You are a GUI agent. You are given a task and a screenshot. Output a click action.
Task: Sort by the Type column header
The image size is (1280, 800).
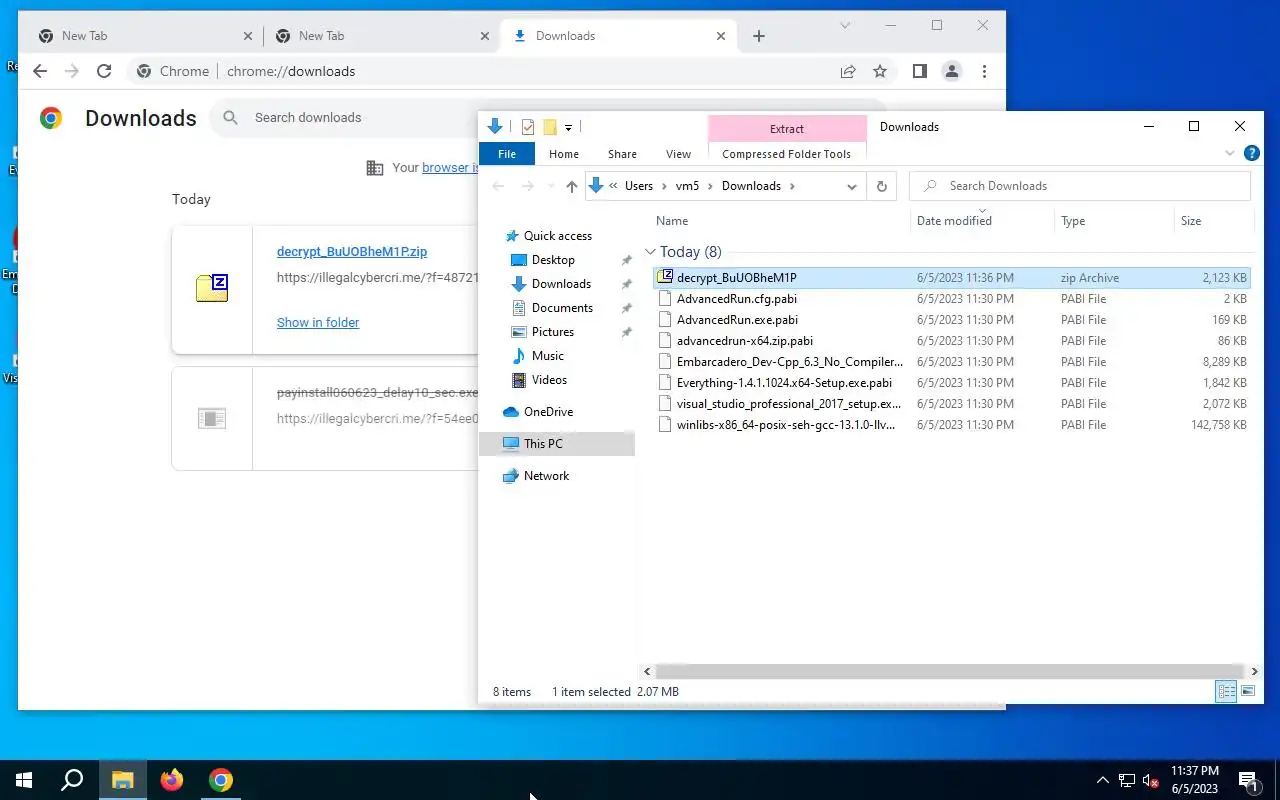click(1073, 221)
